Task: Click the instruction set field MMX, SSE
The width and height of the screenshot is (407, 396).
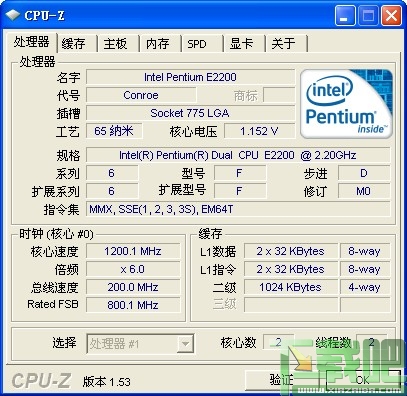Action: 238,209
